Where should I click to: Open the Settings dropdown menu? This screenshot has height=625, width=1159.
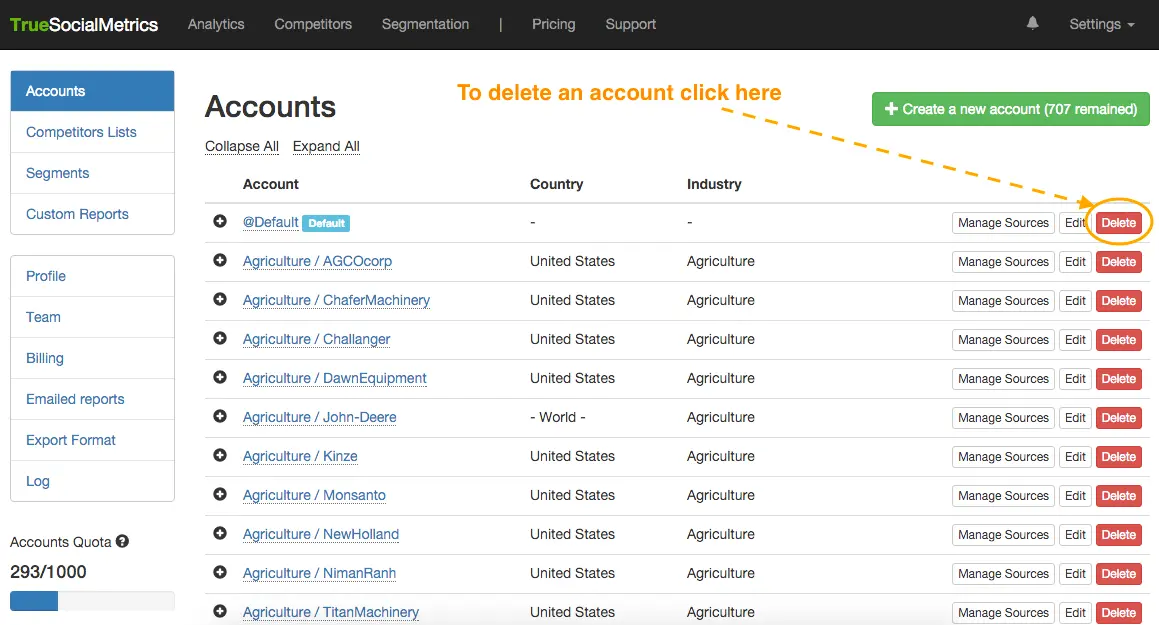point(1101,24)
